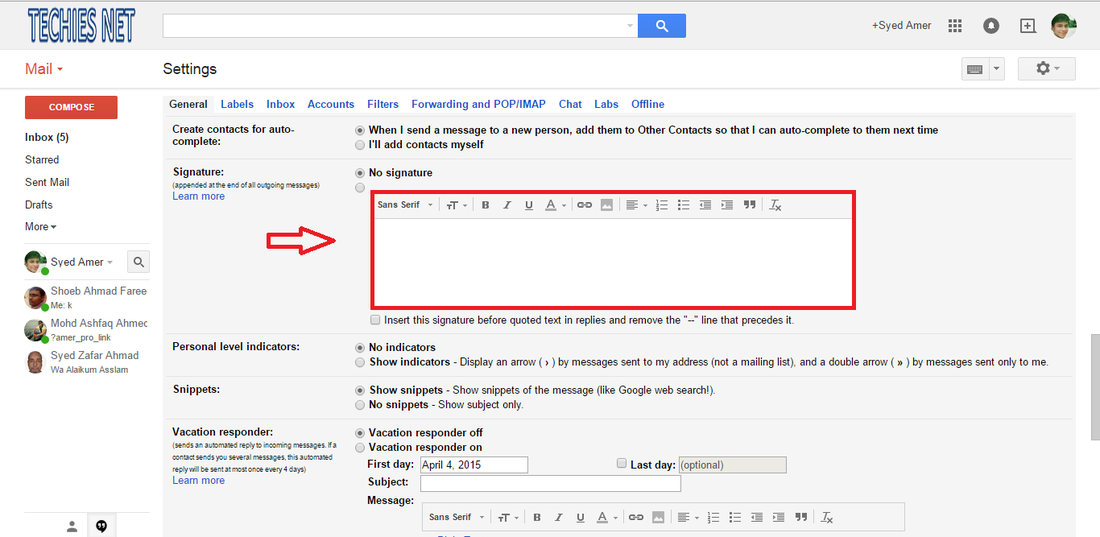Toggle italic in signature toolbar
Image resolution: width=1100 pixels, height=537 pixels.
(x=507, y=205)
